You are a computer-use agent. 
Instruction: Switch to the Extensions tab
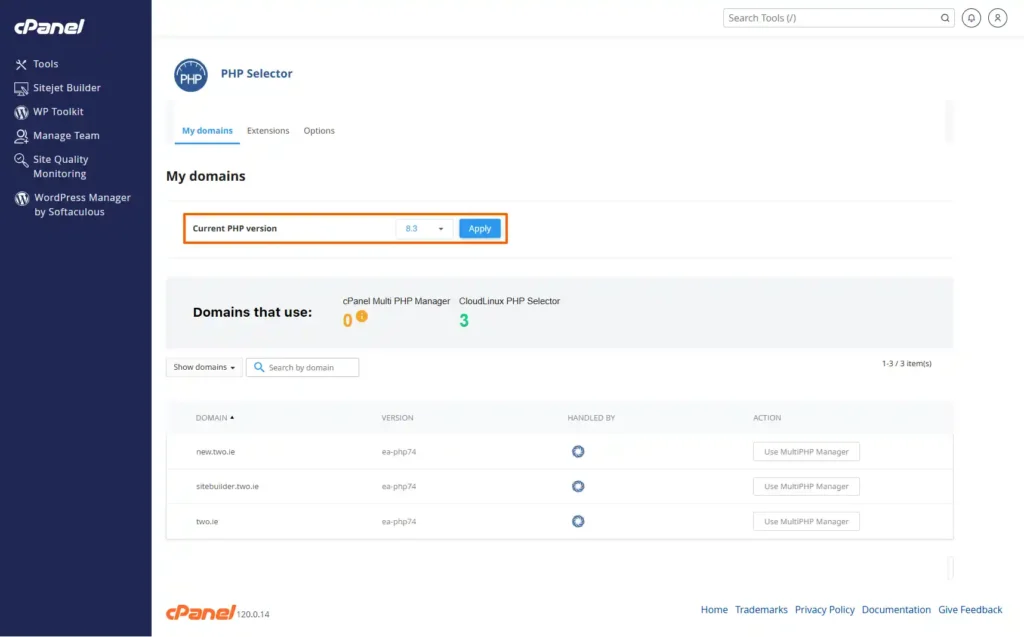268,131
